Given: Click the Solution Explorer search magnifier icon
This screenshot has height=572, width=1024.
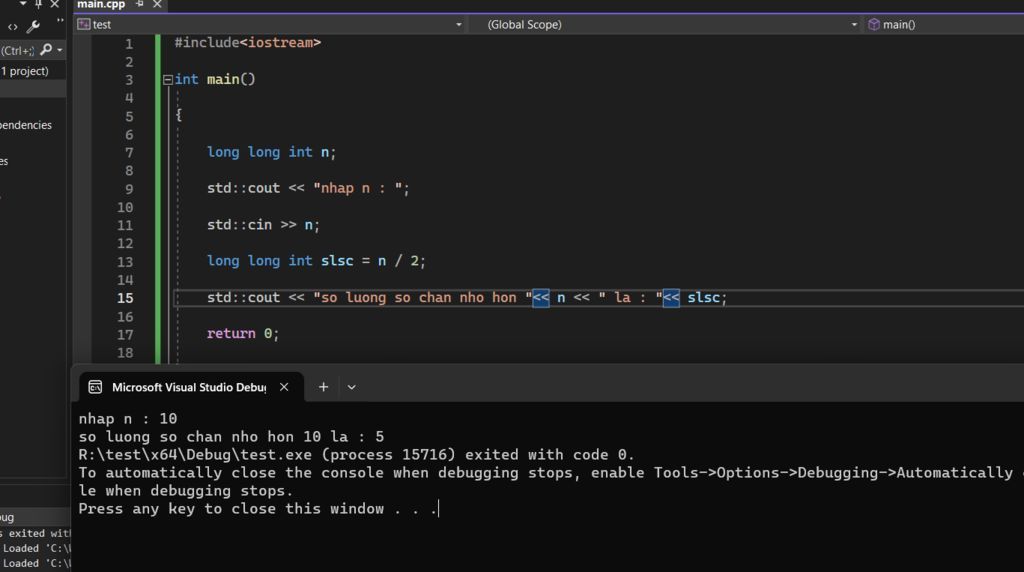Looking at the screenshot, I should [x=46, y=50].
